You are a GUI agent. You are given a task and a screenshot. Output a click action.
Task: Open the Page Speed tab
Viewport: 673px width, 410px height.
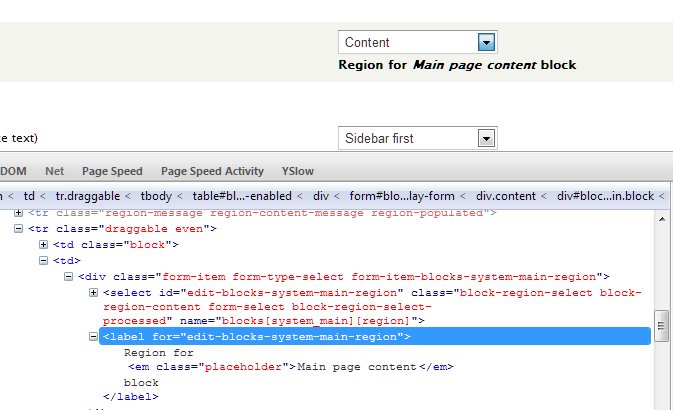pyautogui.click(x=112, y=171)
